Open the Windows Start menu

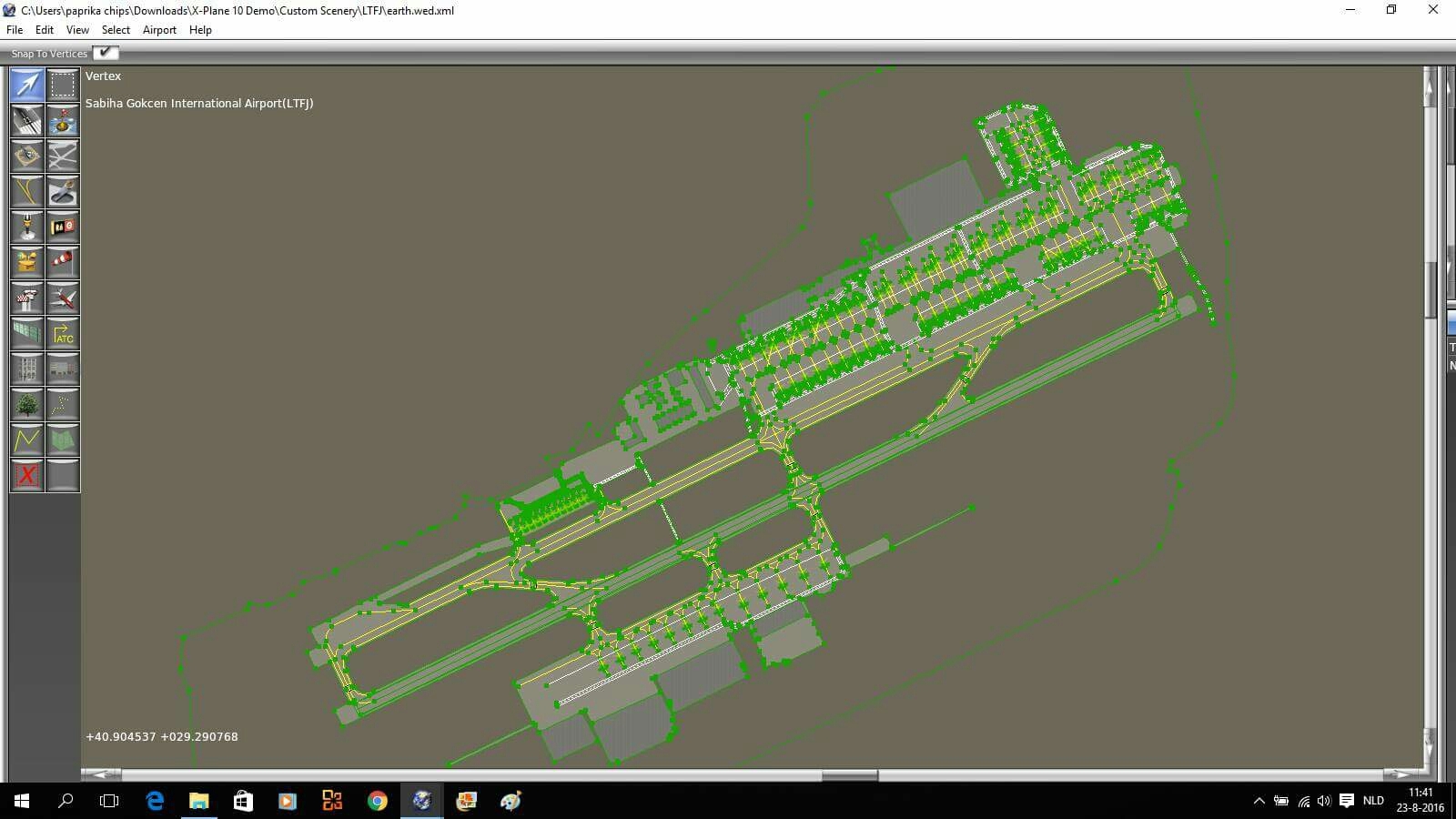(x=22, y=801)
